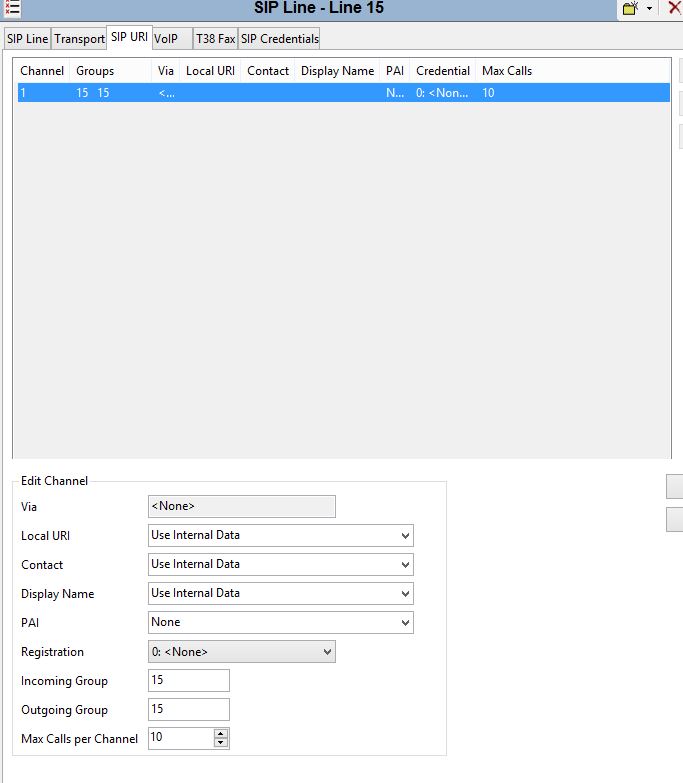Screen dimensions: 683x783
Task: Open the T38 Fax tab
Action: pos(215,38)
